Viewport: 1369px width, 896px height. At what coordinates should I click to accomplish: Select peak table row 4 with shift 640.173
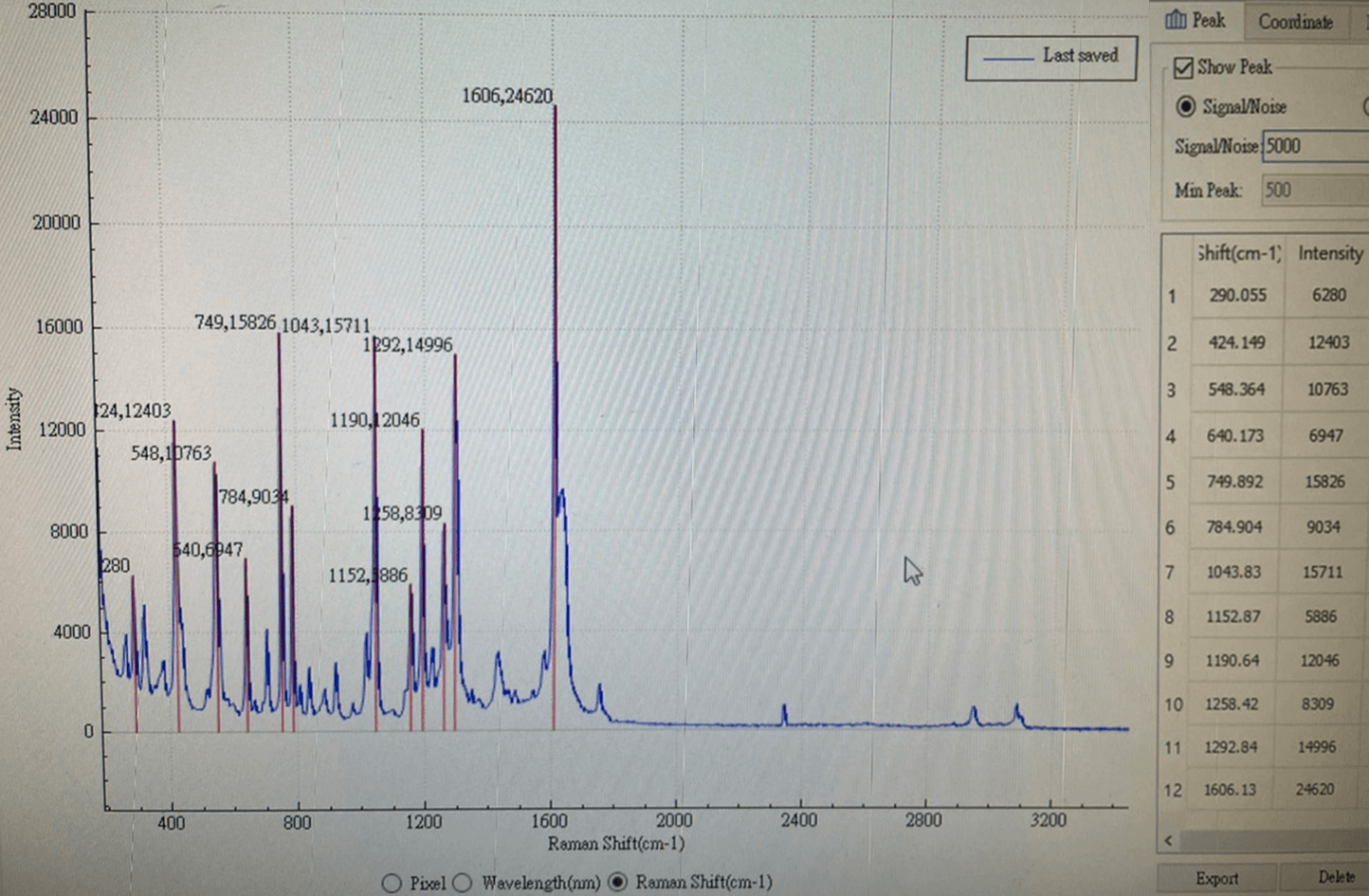[x=1265, y=435]
